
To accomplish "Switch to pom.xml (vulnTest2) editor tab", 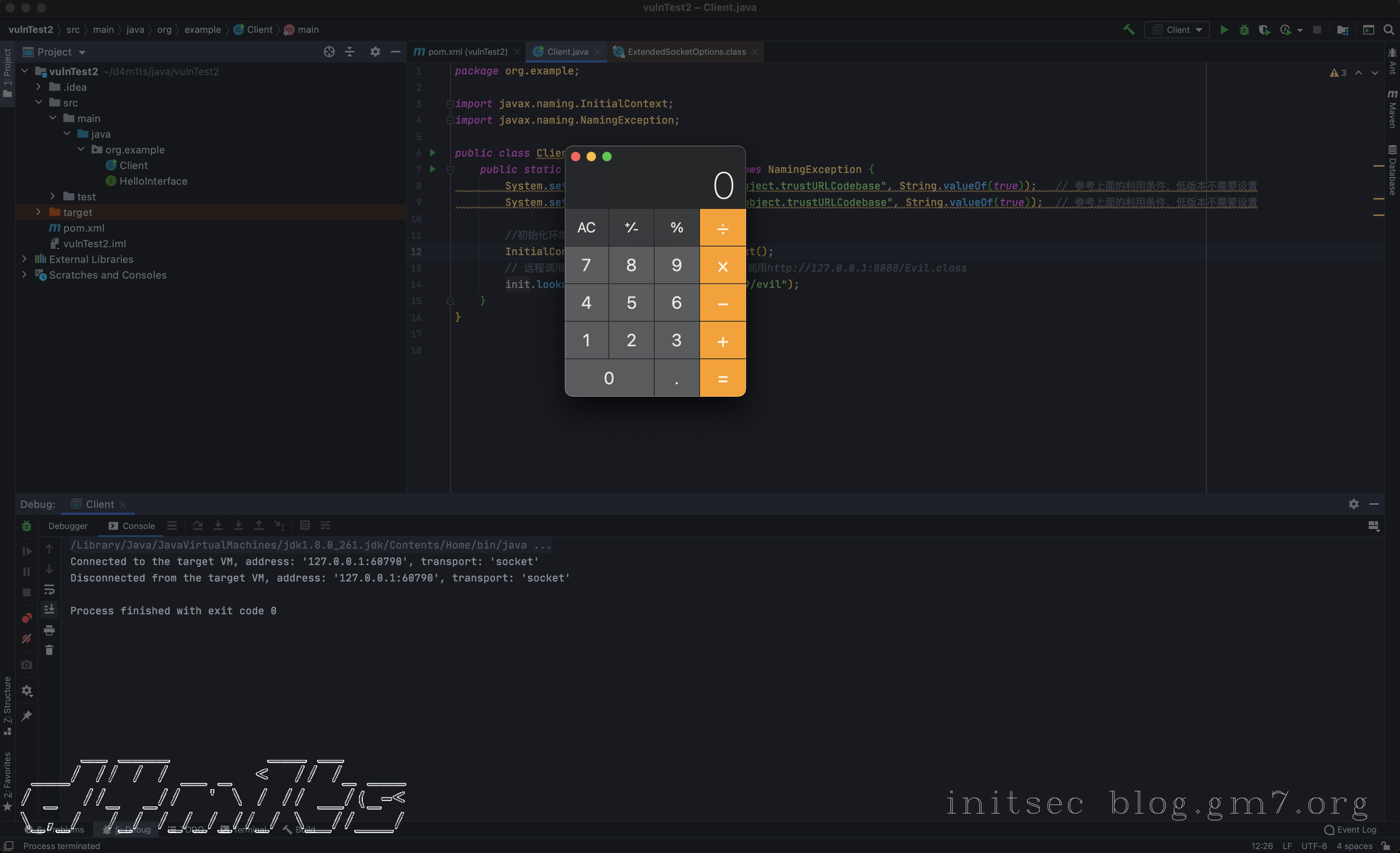I will tap(467, 52).
